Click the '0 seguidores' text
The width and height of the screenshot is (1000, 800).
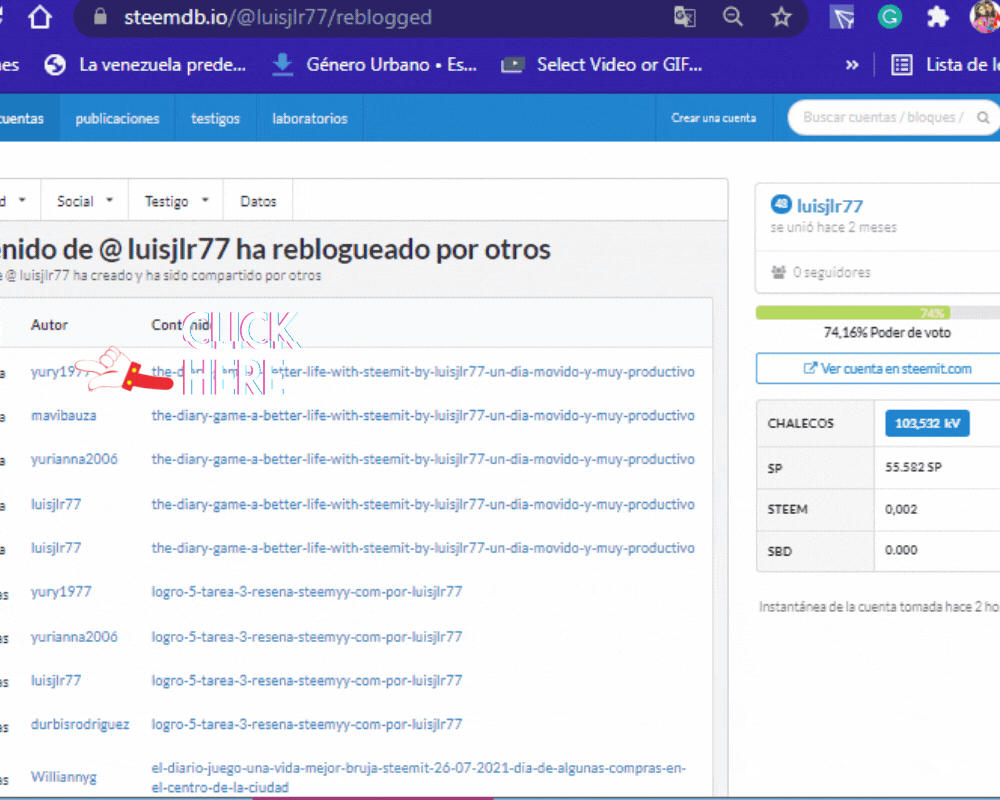pyautogui.click(x=832, y=272)
